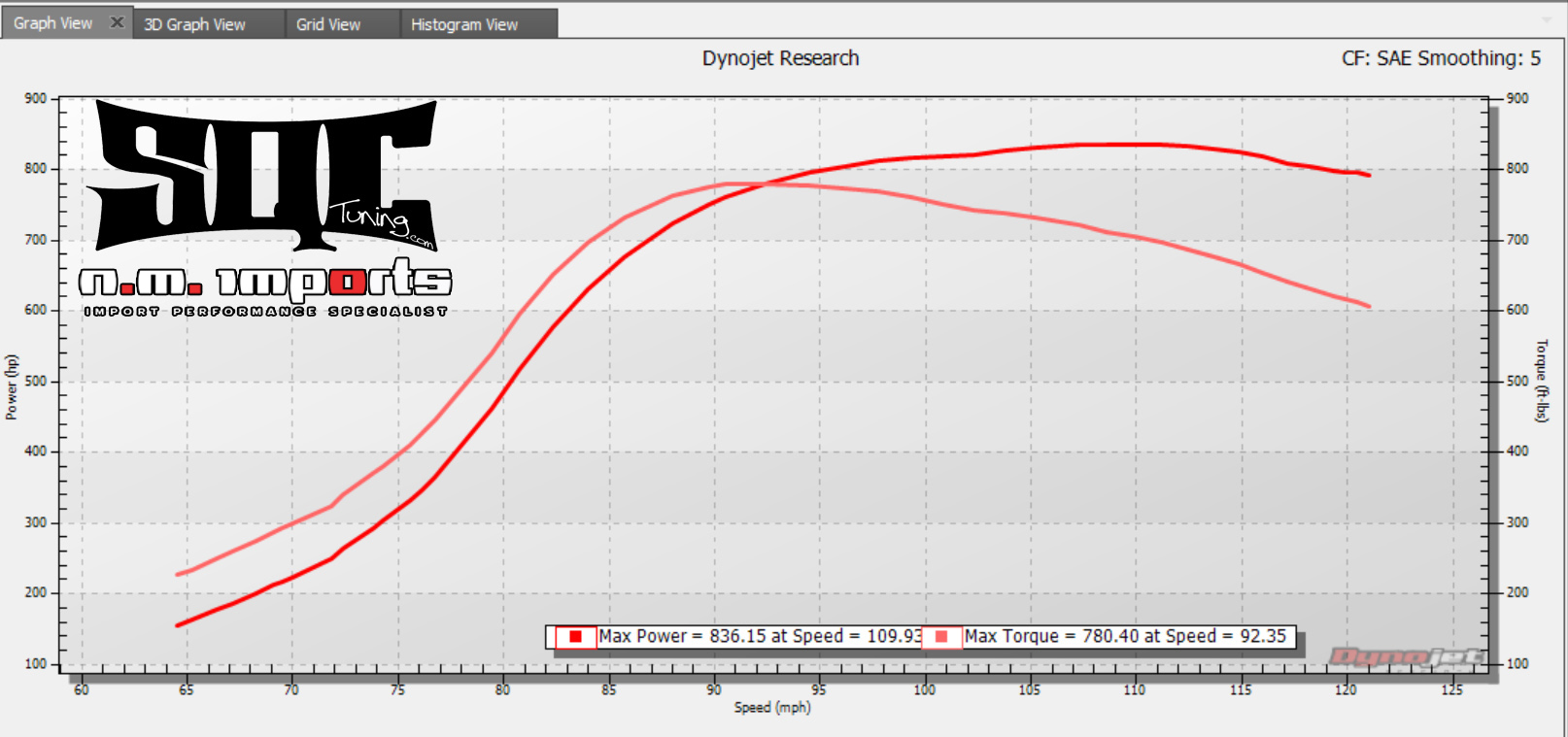Close the Graph View tab
Screen dimensions: 1568x737
[117, 22]
